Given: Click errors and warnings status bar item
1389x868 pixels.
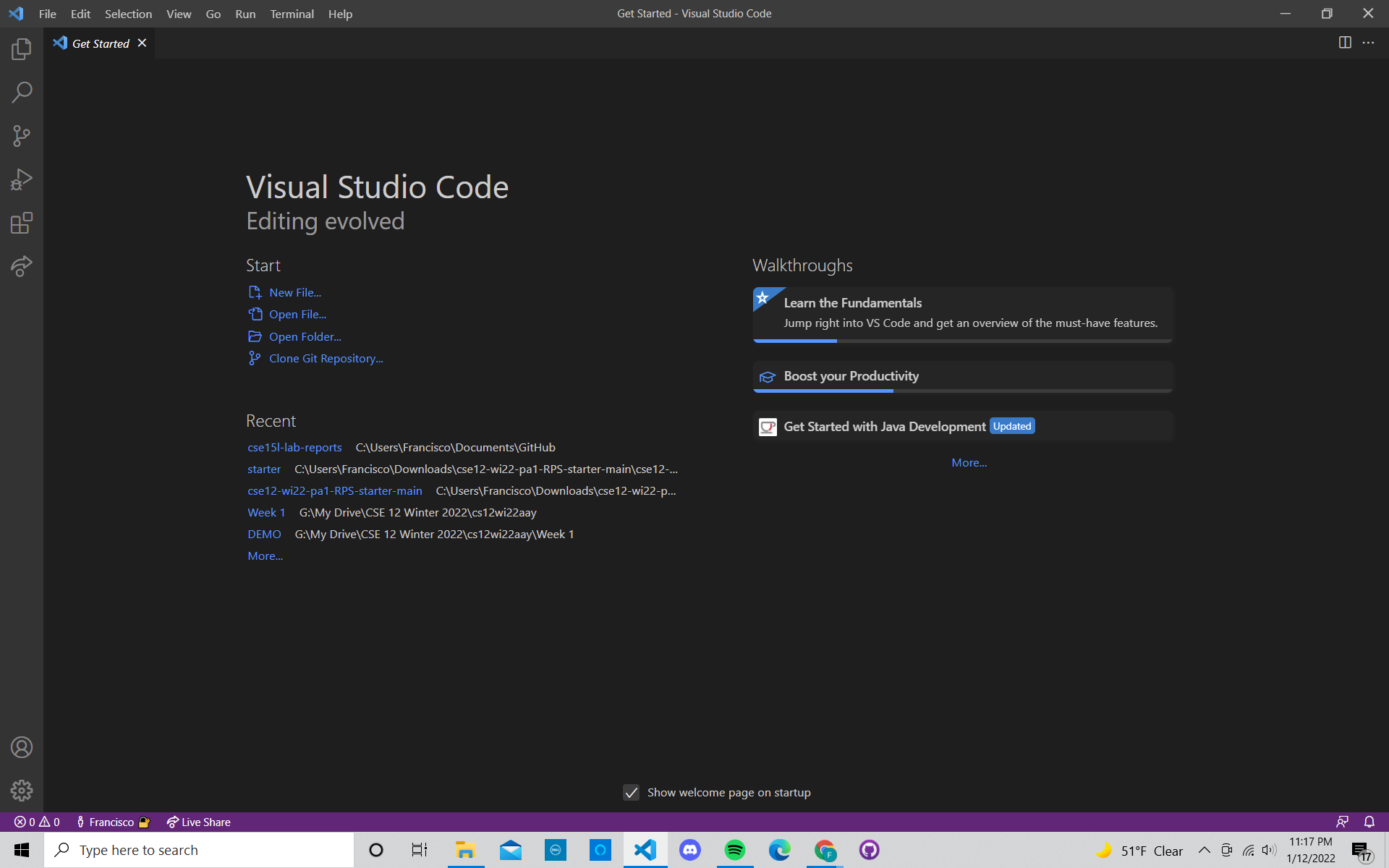Looking at the screenshot, I should pyautogui.click(x=37, y=822).
